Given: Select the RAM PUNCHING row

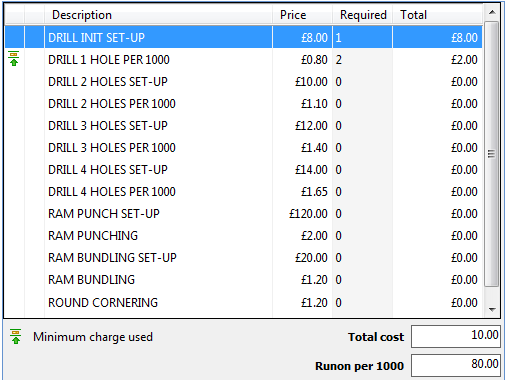Looking at the screenshot, I should click(x=244, y=236).
